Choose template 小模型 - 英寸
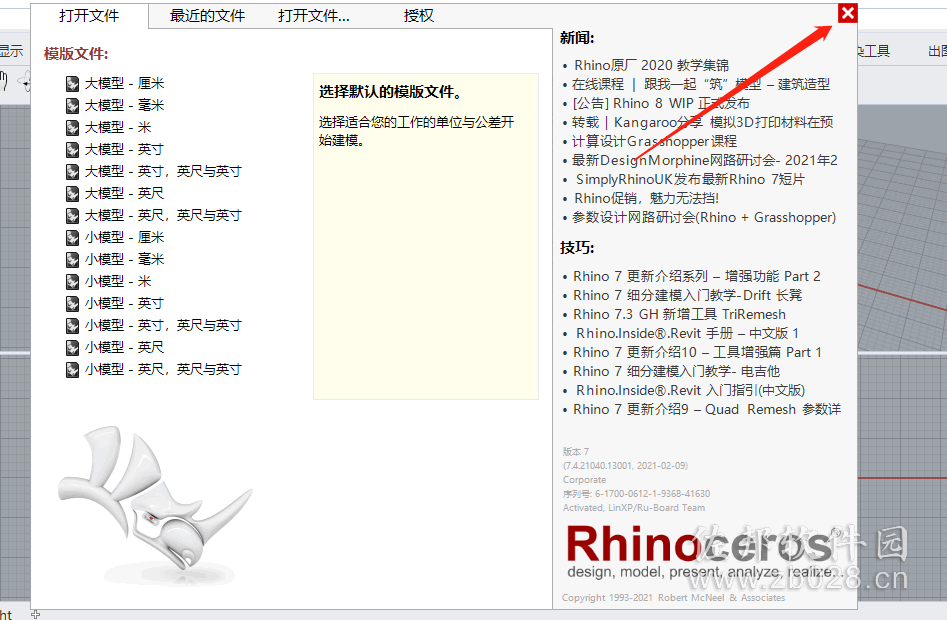This screenshot has width=947, height=620. 124,303
